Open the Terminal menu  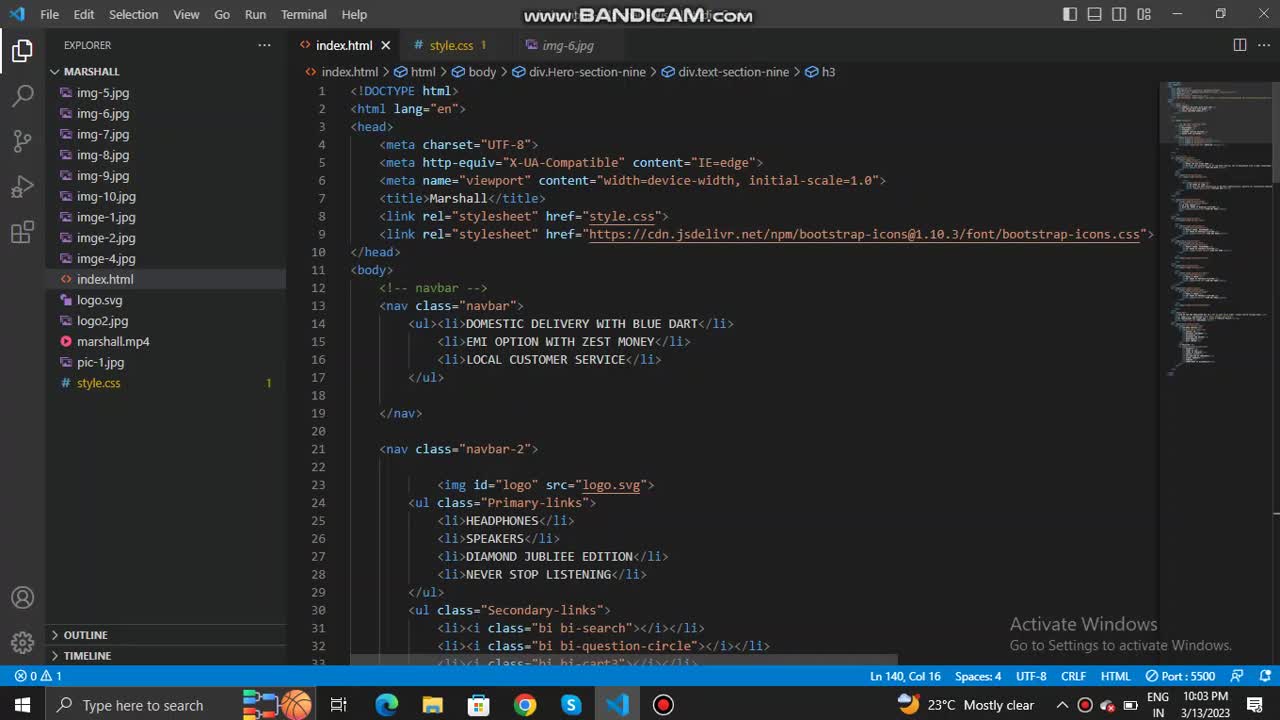pyautogui.click(x=303, y=14)
